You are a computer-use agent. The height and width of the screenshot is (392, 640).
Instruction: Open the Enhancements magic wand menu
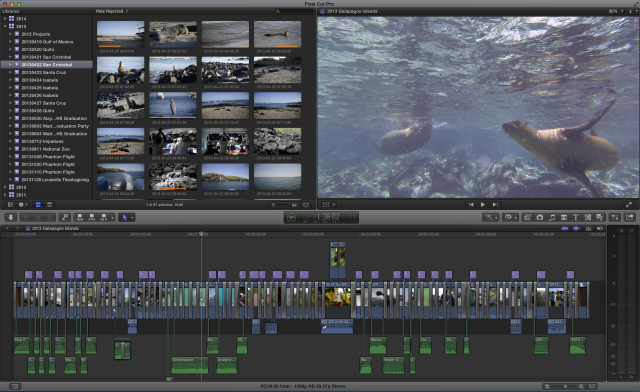click(490, 217)
